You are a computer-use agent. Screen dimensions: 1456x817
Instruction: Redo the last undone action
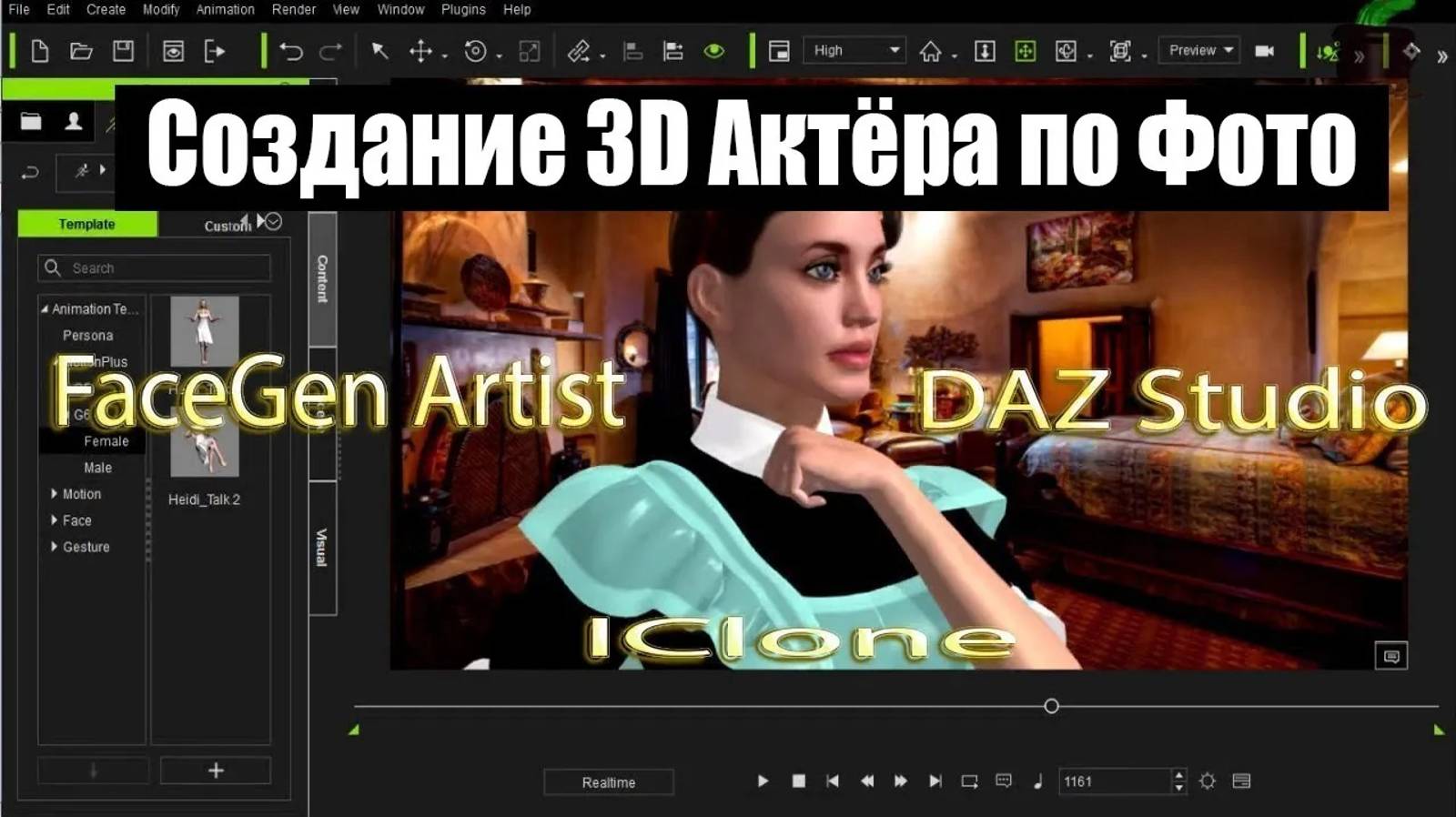point(331,51)
